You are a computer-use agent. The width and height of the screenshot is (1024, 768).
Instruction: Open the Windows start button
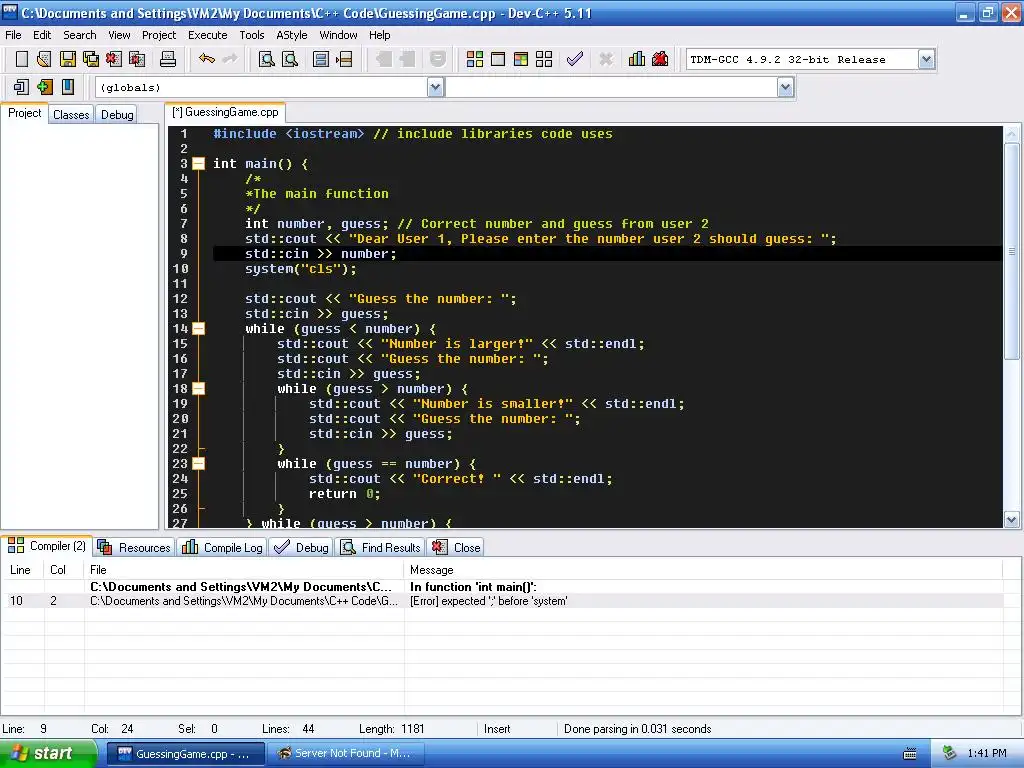click(x=48, y=754)
